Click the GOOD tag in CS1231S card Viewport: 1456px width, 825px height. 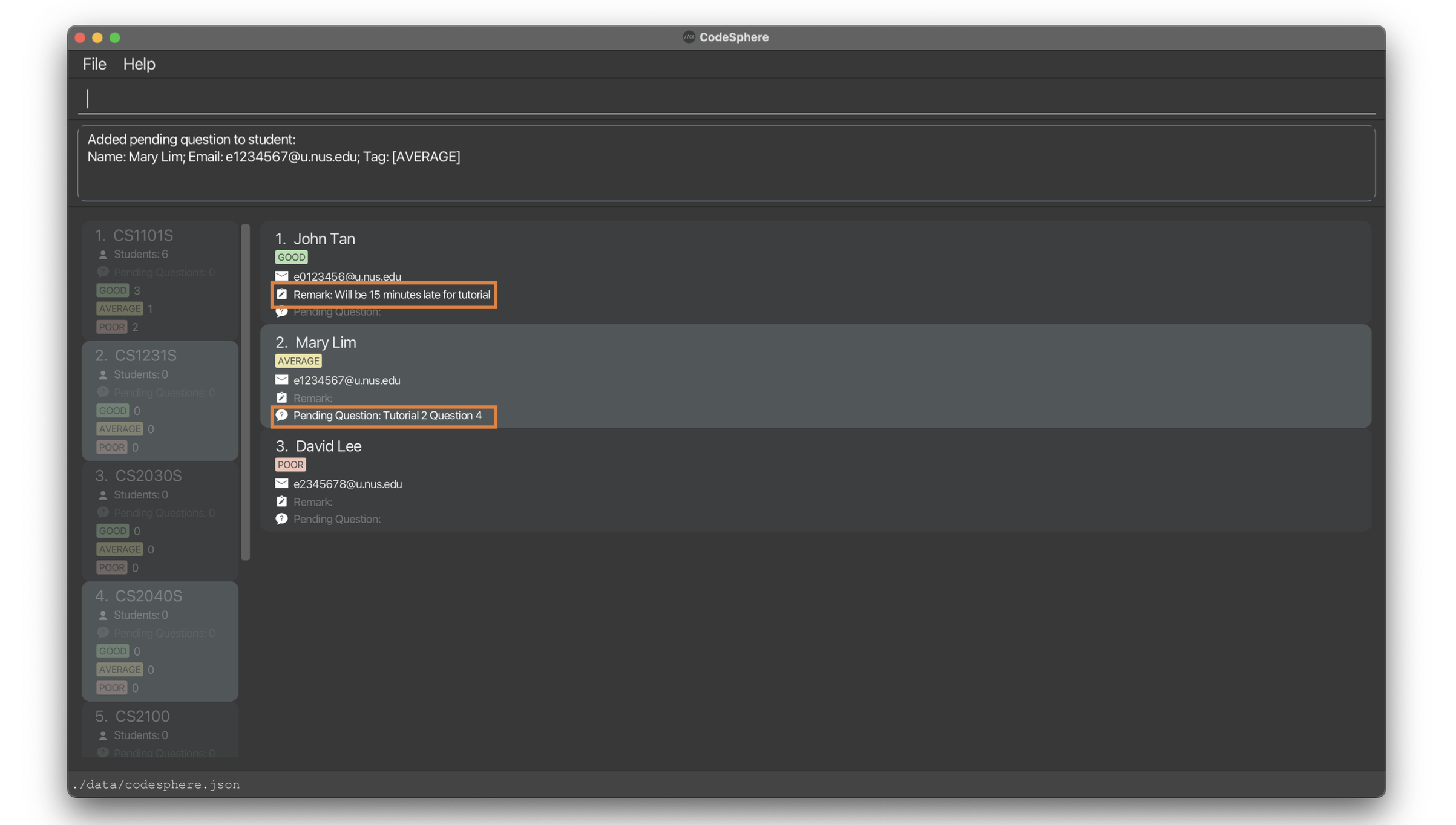[113, 411]
